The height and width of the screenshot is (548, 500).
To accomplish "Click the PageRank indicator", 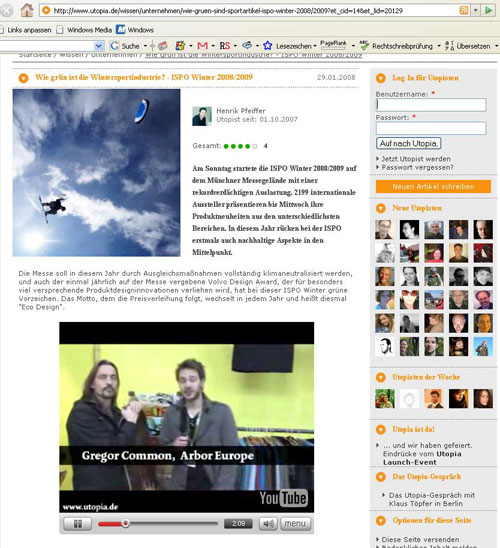I will [333, 45].
